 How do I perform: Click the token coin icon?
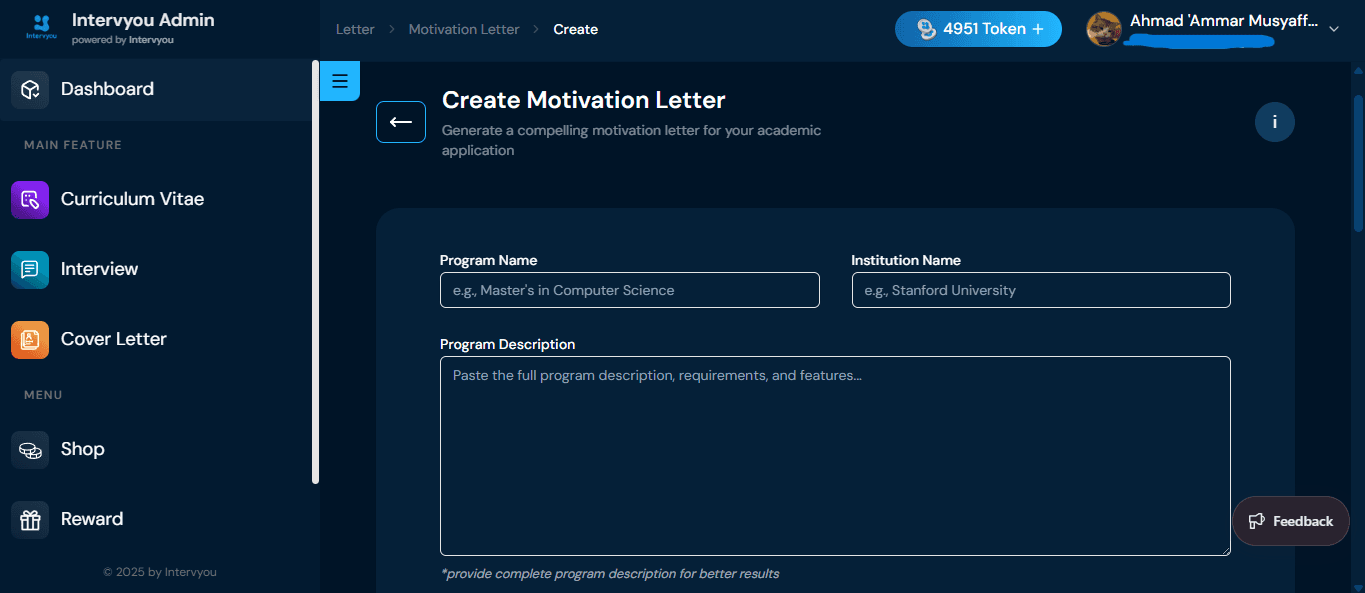click(x=927, y=29)
